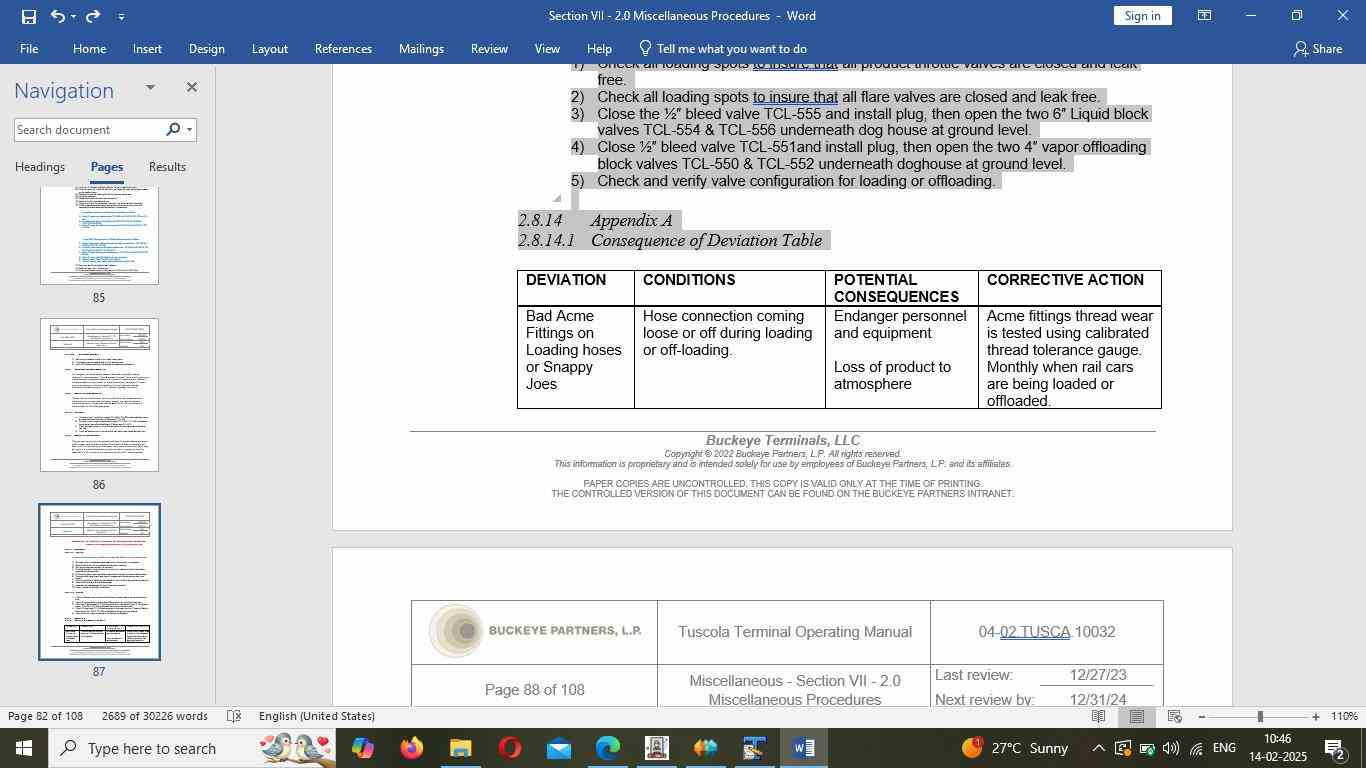Click the Undo arrow icon
Screen dimensions: 1366x768
click(58, 16)
